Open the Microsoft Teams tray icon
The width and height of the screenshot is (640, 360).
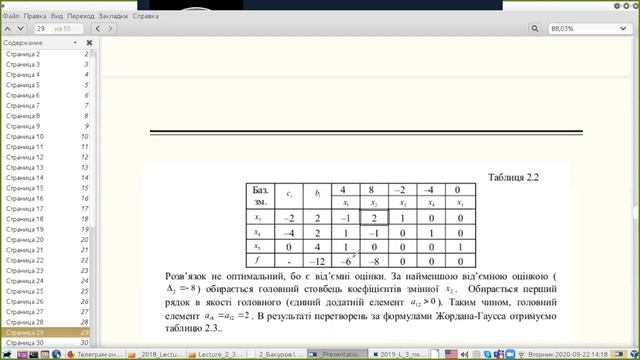(498, 354)
